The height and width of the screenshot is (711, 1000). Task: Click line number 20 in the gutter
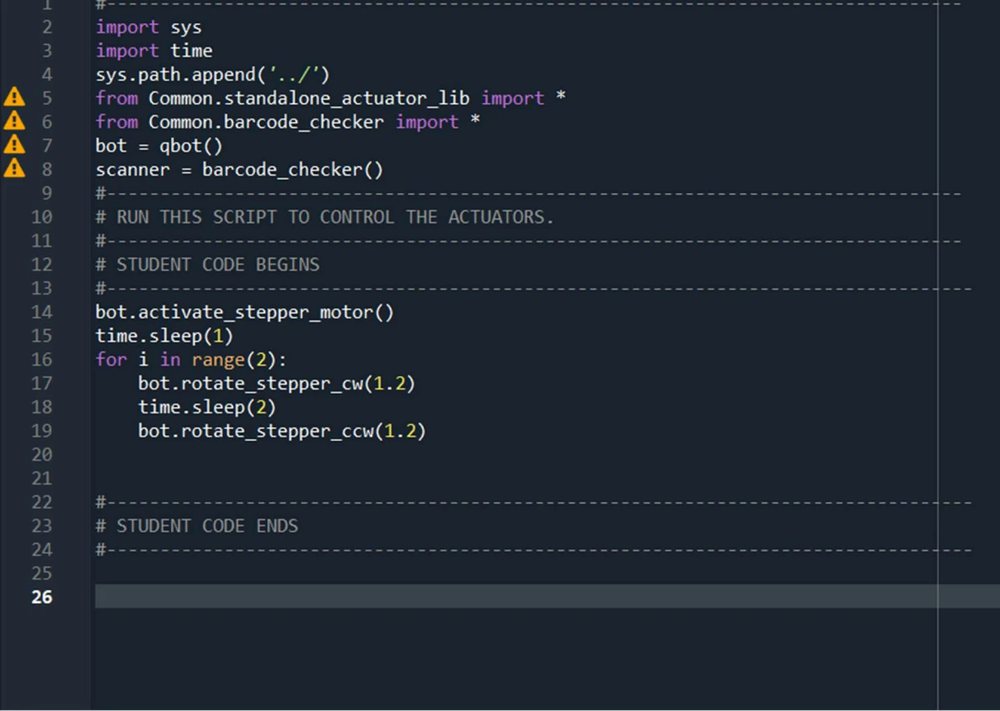(41, 455)
